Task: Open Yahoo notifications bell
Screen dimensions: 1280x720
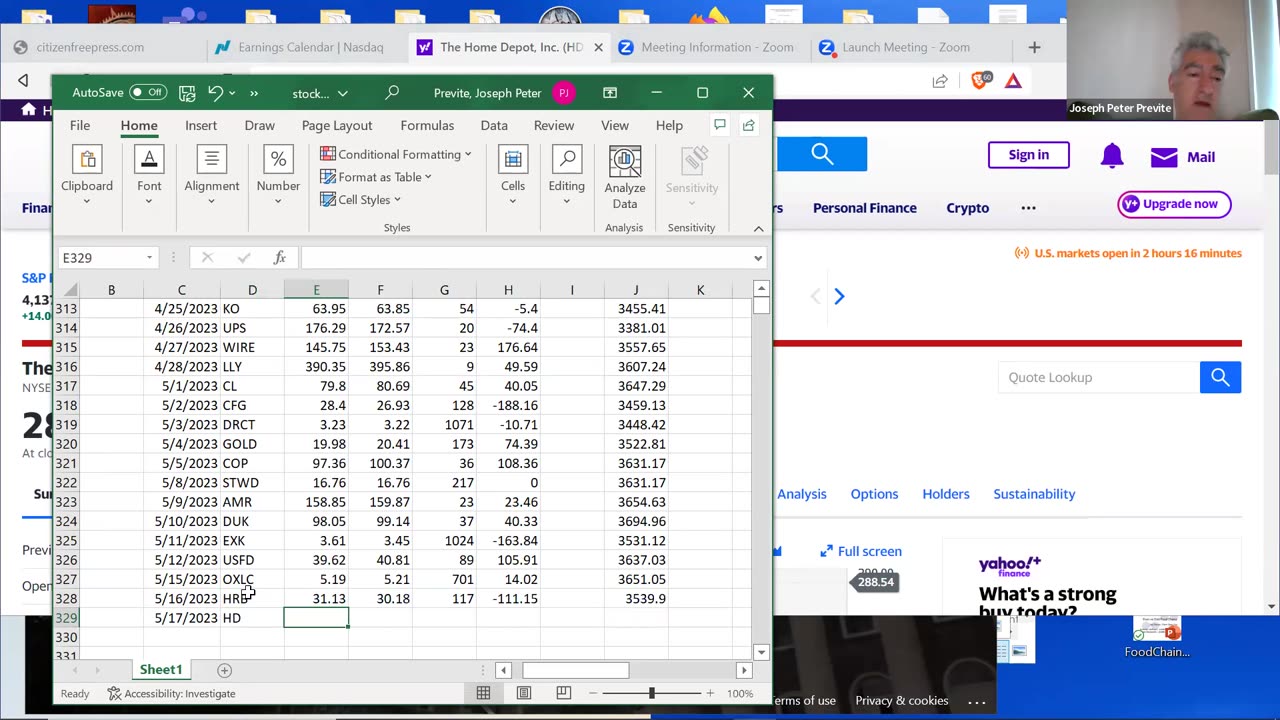Action: tap(1112, 156)
